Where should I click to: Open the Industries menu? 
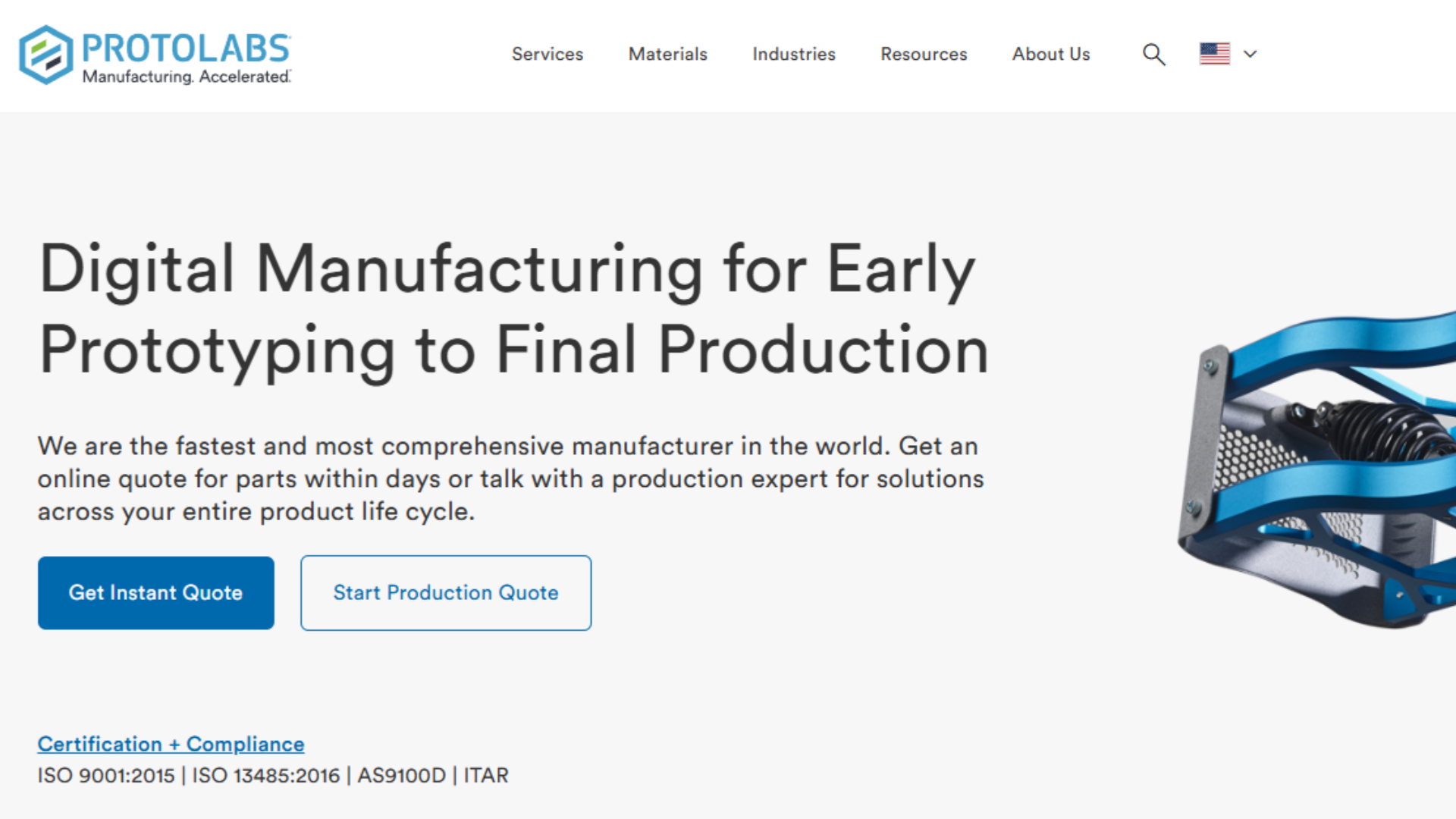pyautogui.click(x=794, y=55)
